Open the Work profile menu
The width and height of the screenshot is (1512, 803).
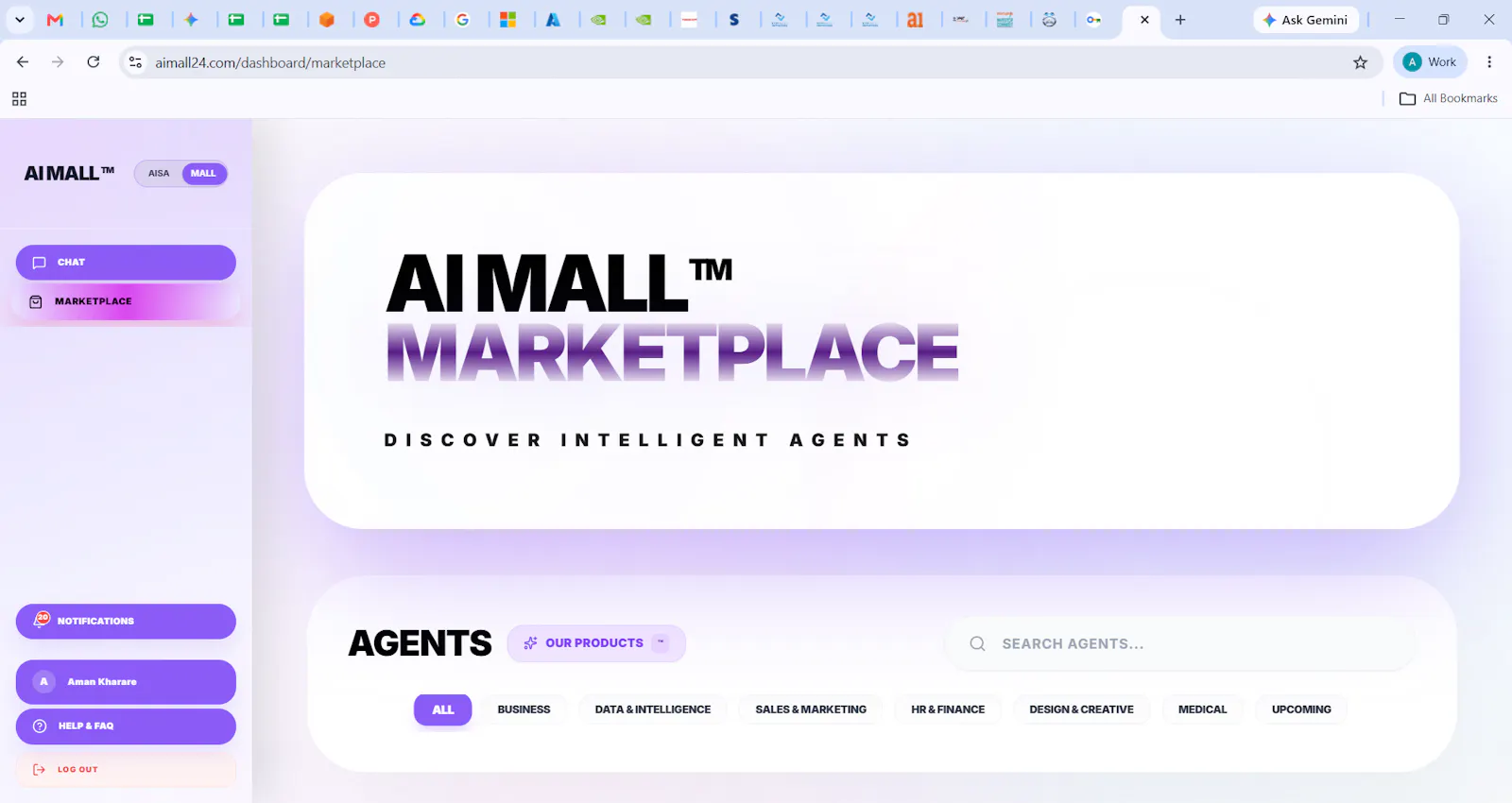(x=1431, y=62)
